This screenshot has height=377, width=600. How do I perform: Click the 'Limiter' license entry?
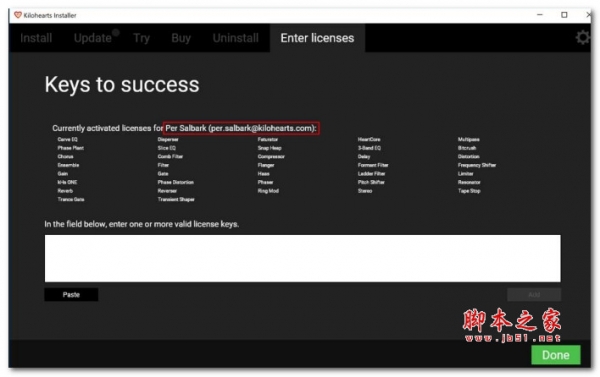coord(466,174)
